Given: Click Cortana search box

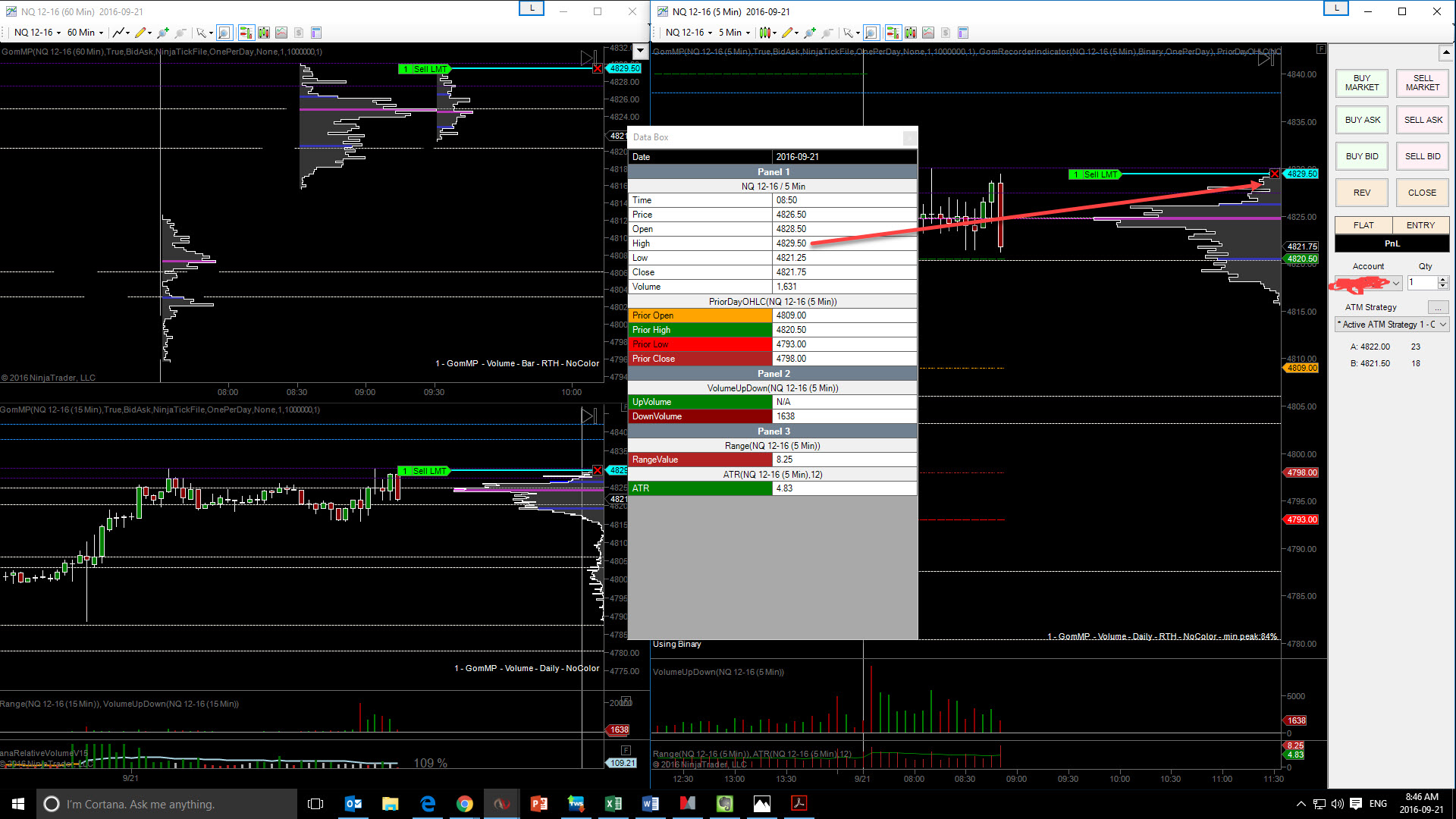Looking at the screenshot, I should pos(167,804).
